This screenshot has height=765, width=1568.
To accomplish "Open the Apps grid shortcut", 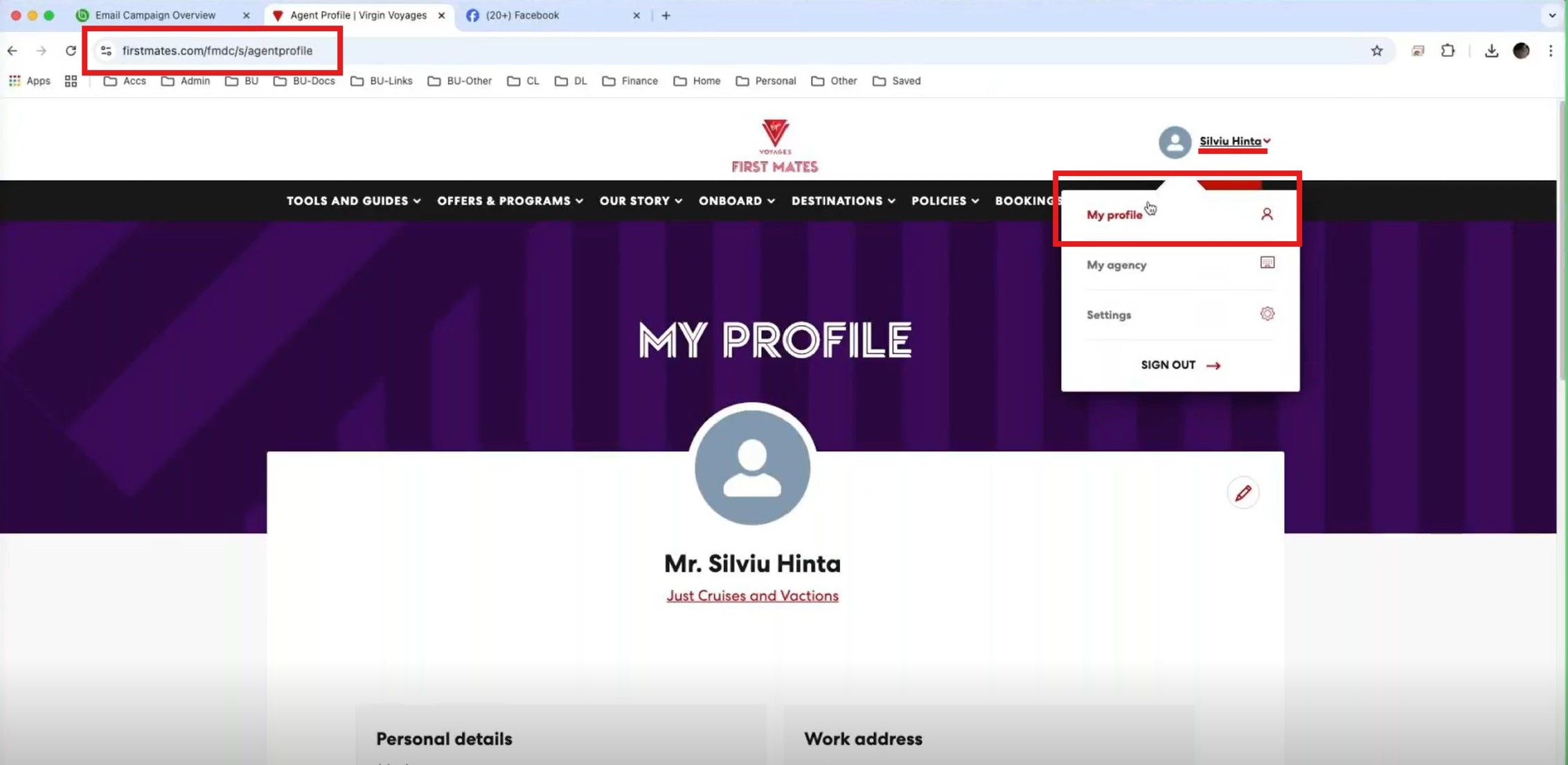I will pos(30,81).
